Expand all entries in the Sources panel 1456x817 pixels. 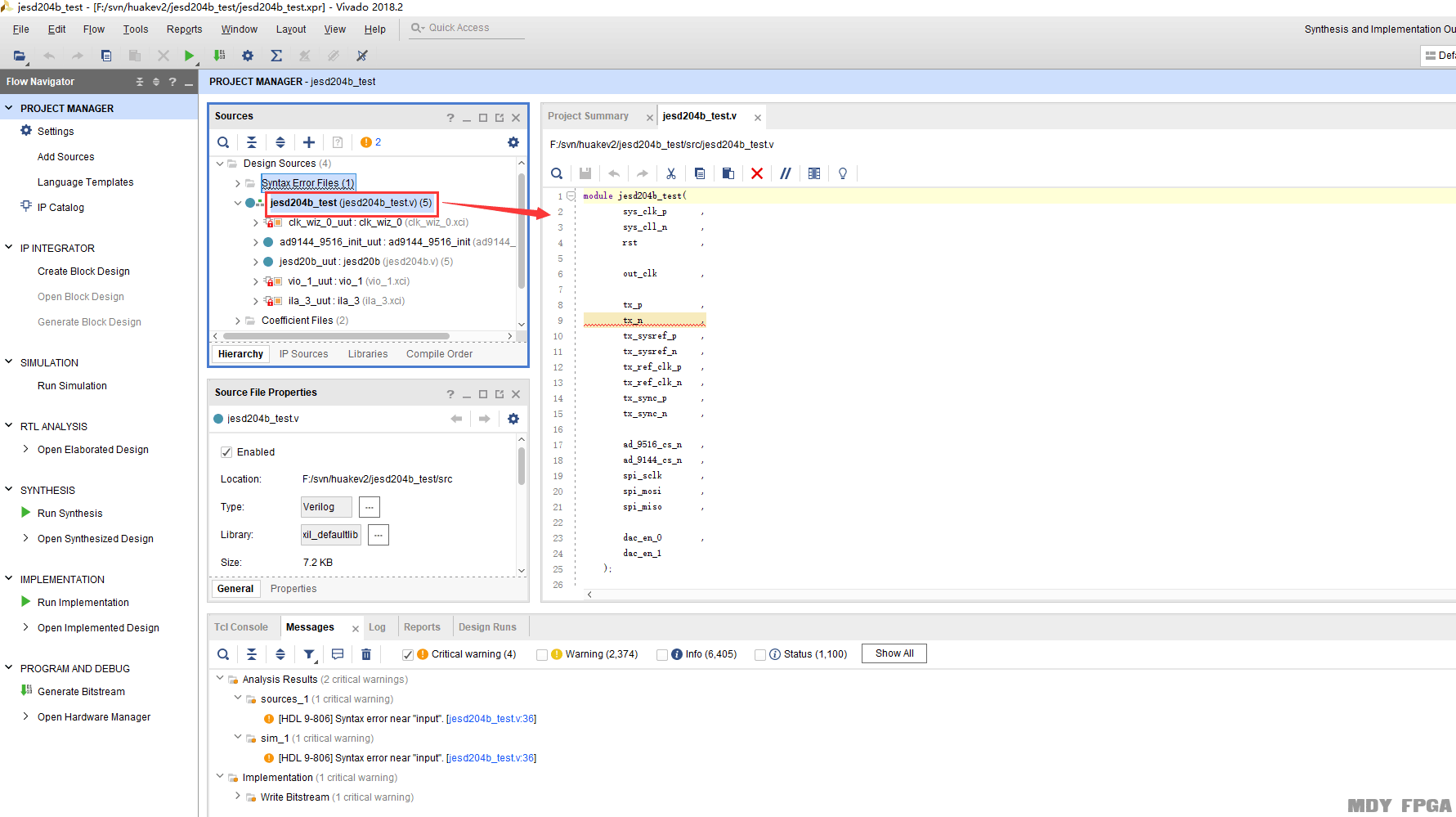[x=280, y=142]
